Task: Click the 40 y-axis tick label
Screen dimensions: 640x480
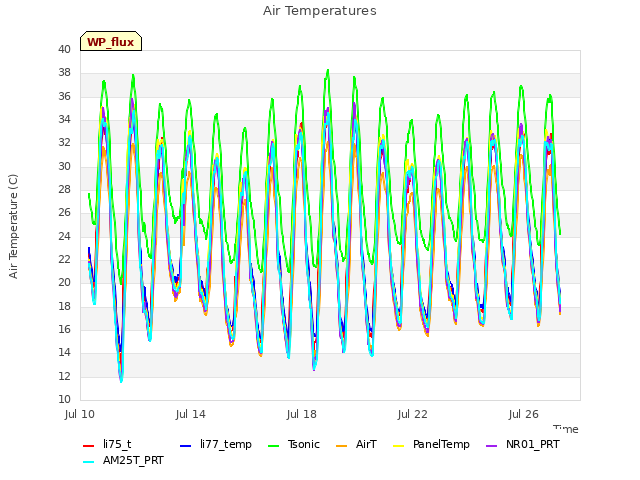Action: click(x=64, y=49)
